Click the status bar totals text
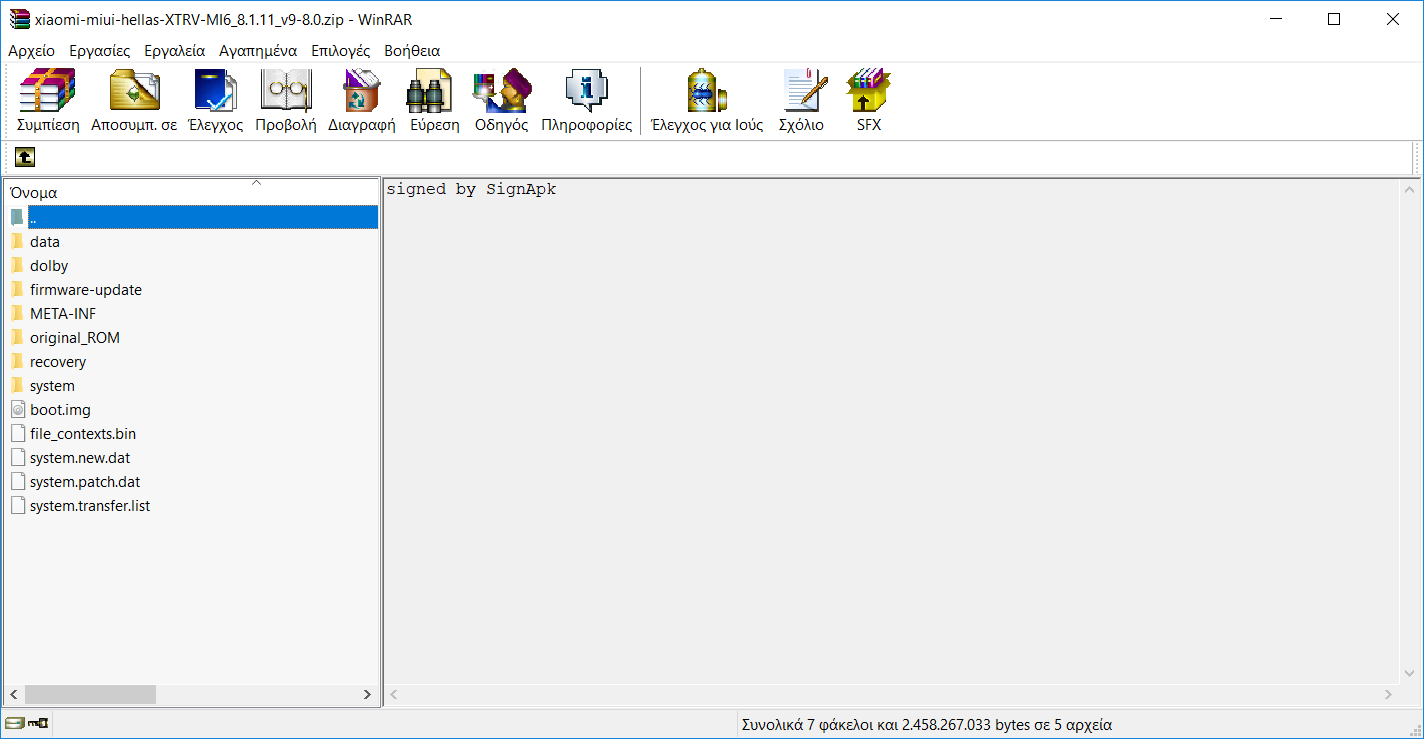This screenshot has height=739, width=1424. point(926,725)
